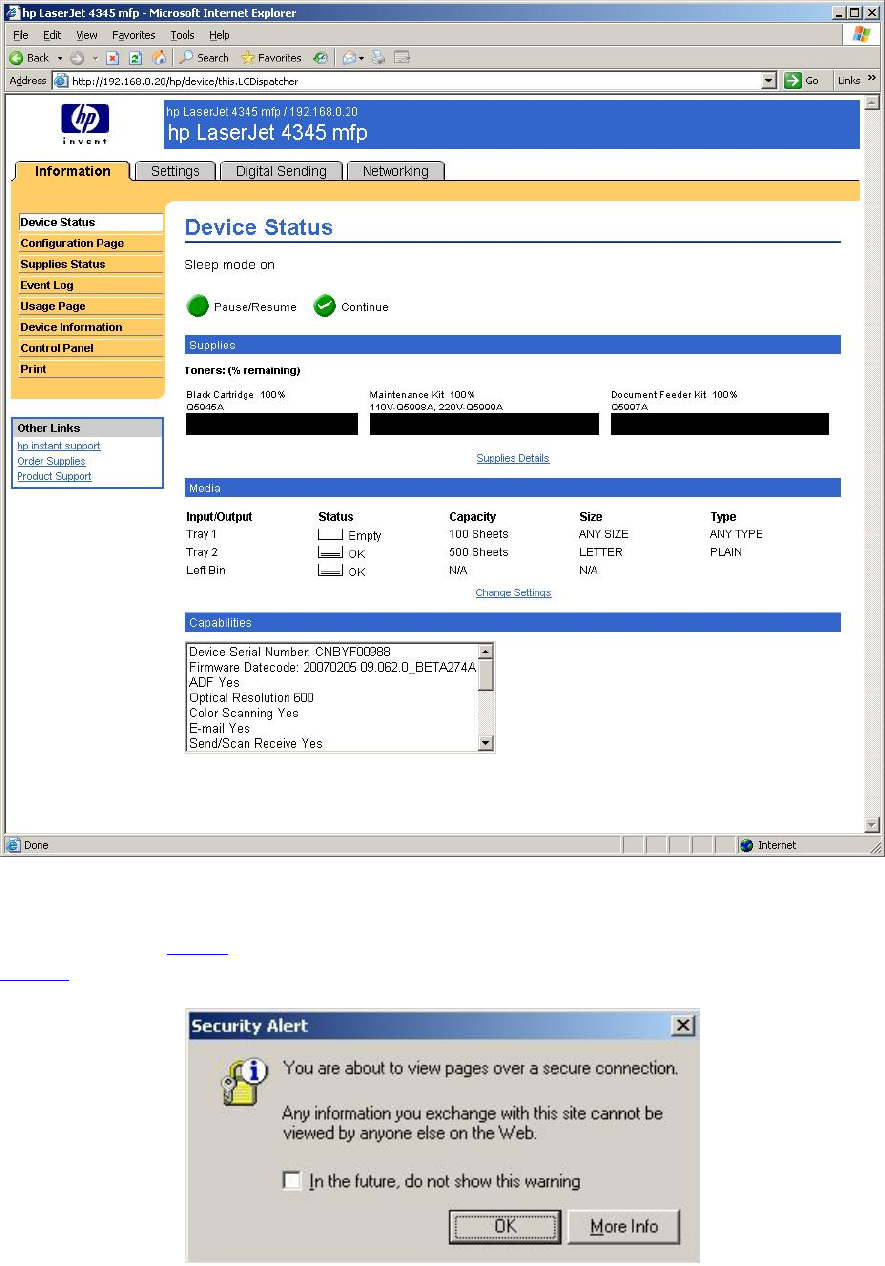Click the browser Back arrow icon
The width and height of the screenshot is (885, 1266).
(16, 58)
